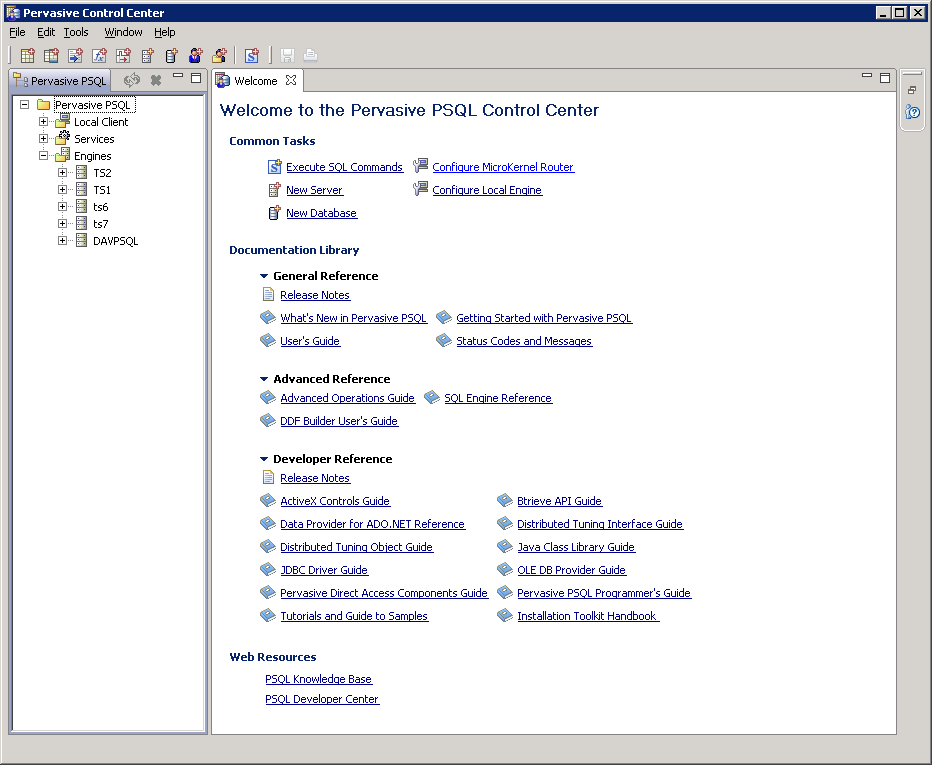Click book icon beside User's Guide
Screen dimensions: 932x765
click(x=267, y=340)
